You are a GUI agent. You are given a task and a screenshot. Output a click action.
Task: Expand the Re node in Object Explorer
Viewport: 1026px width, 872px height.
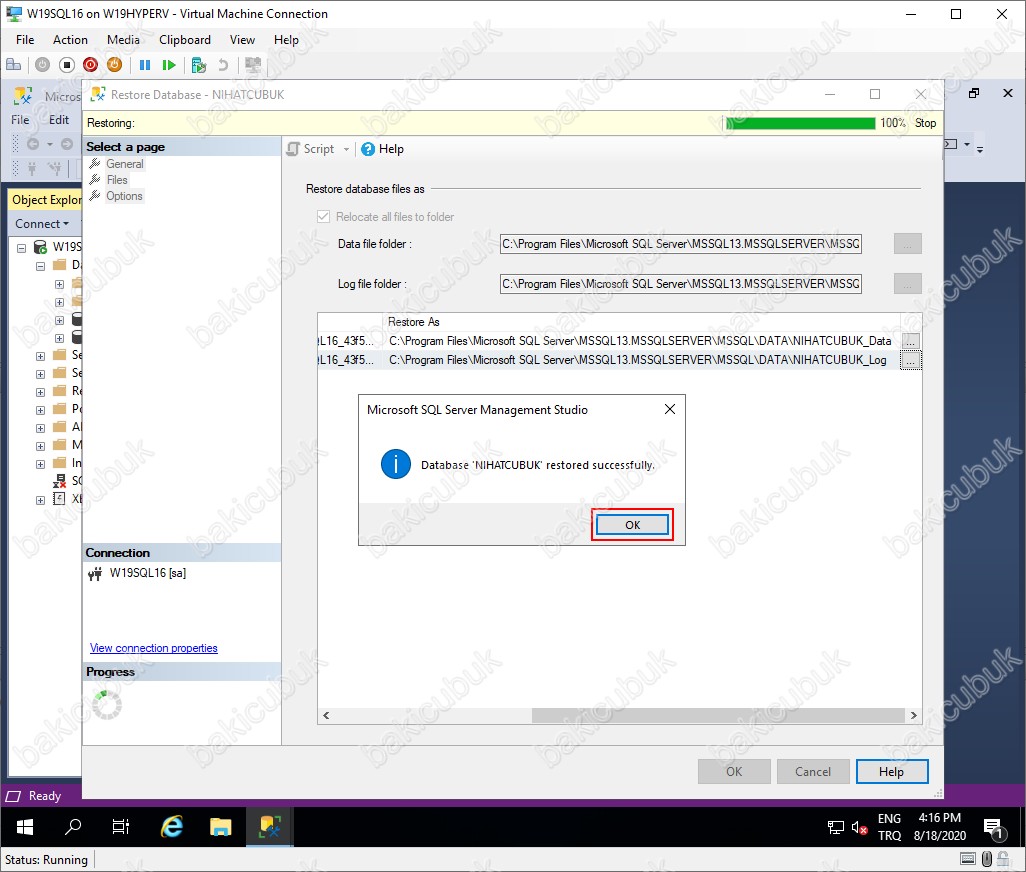pyautogui.click(x=41, y=392)
